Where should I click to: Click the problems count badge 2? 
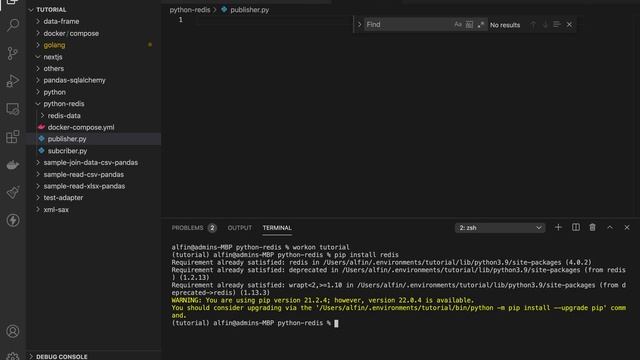[x=212, y=228]
